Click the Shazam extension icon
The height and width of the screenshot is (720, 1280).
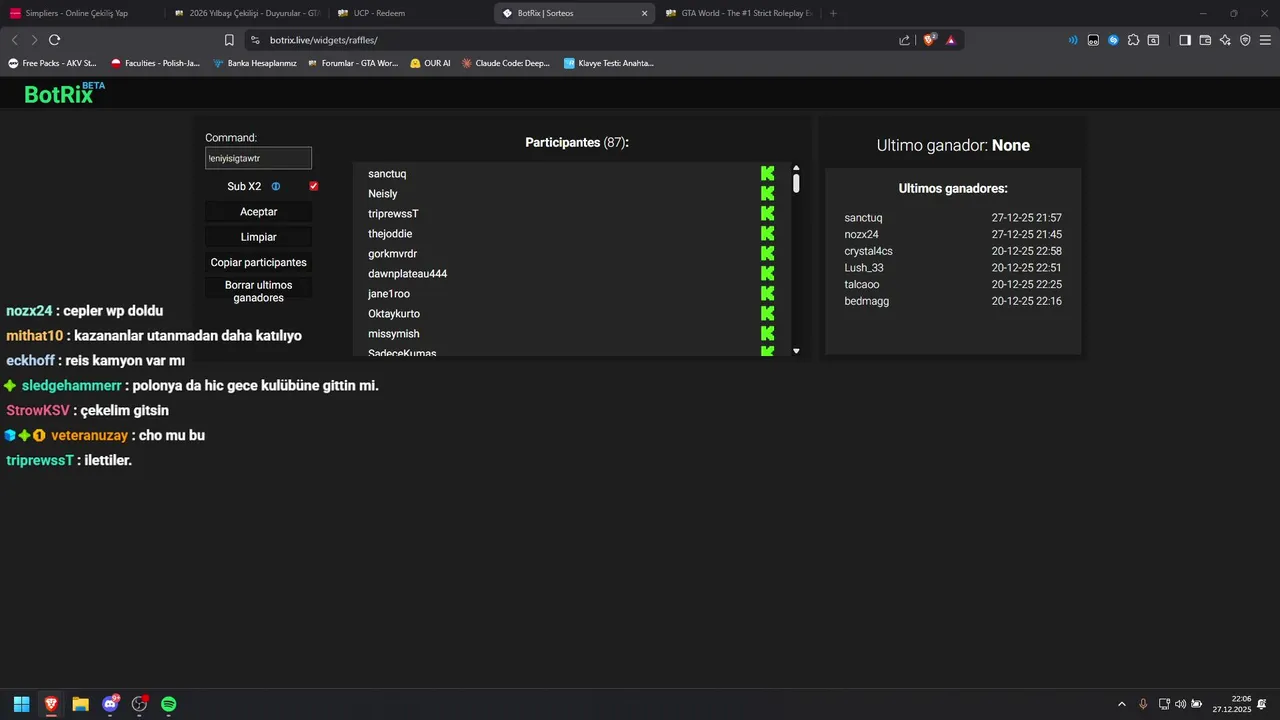(x=1113, y=40)
